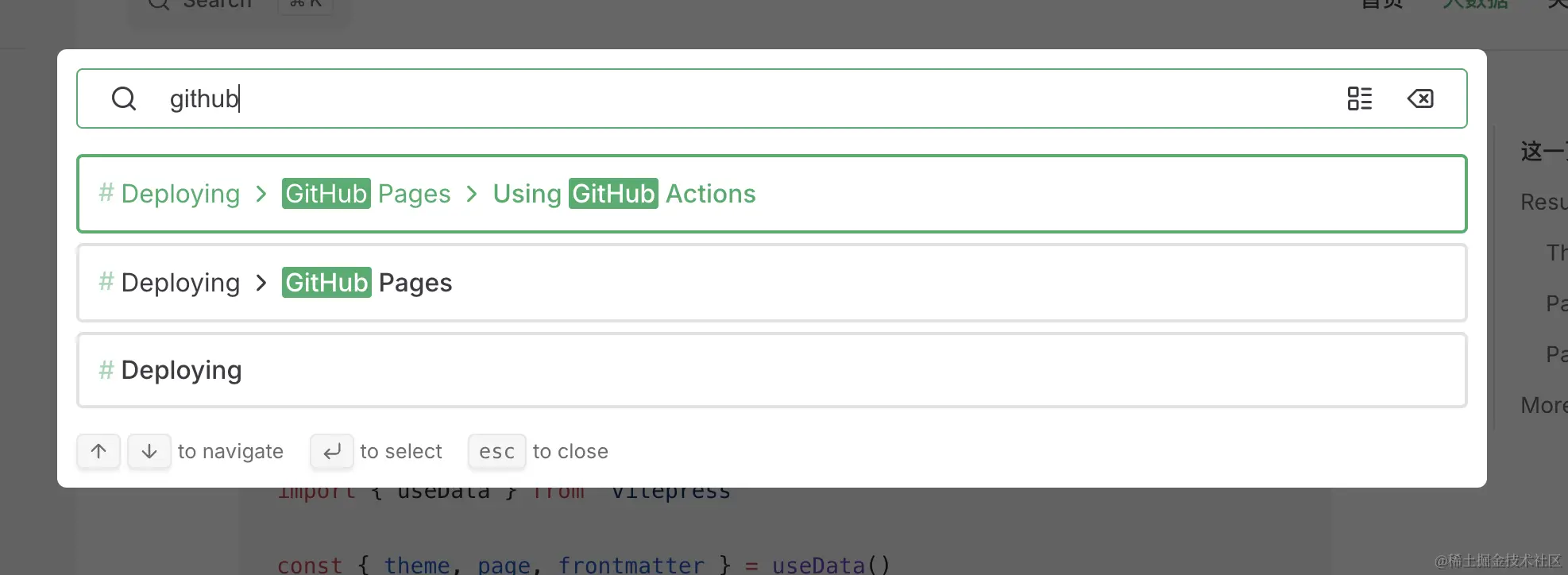This screenshot has width=1568, height=575.
Task: Click the enter key select hint
Action: pyautogui.click(x=332, y=451)
